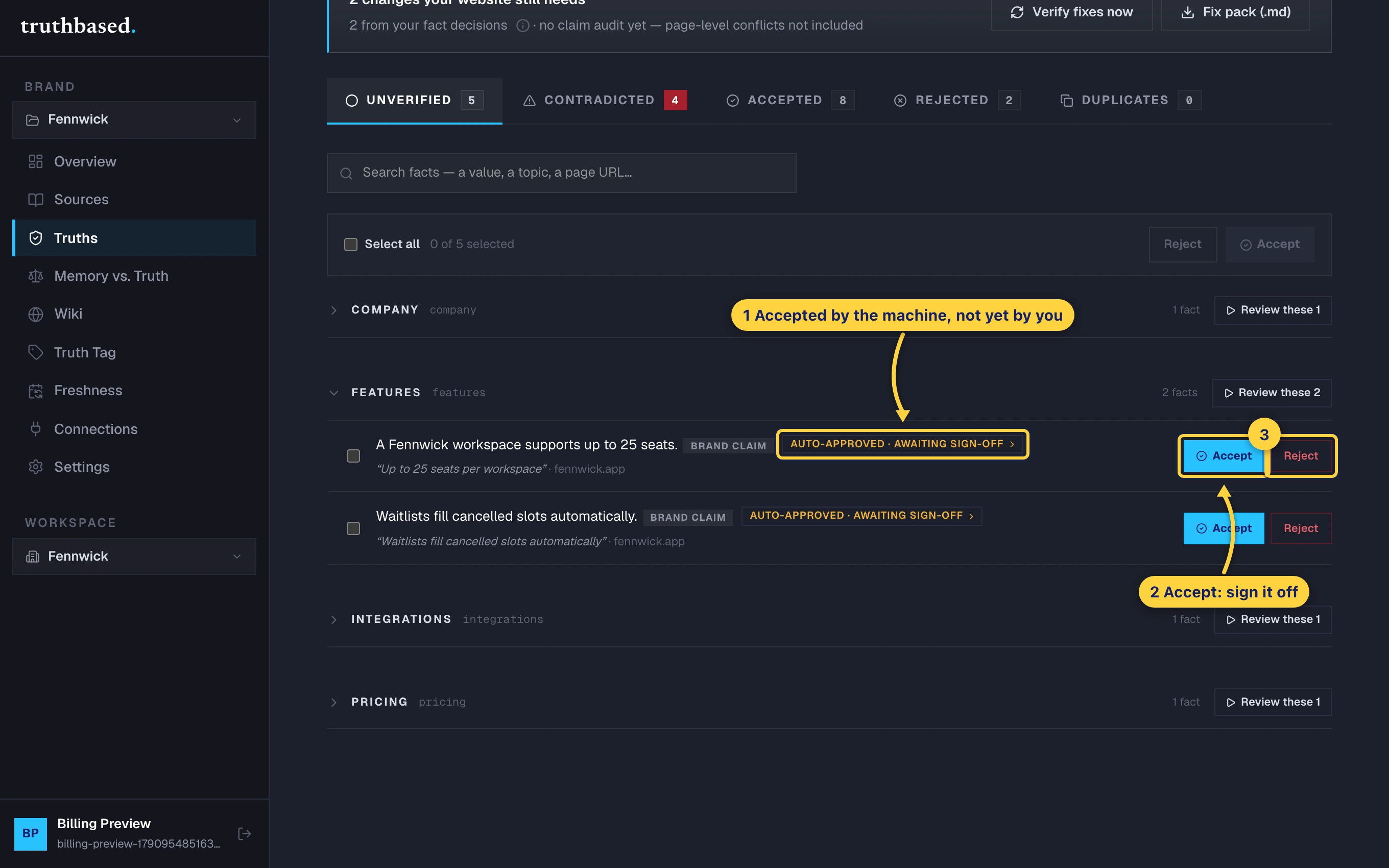Image resolution: width=1389 pixels, height=868 pixels.
Task: Open the Overview page from sidebar
Action: click(x=134, y=161)
